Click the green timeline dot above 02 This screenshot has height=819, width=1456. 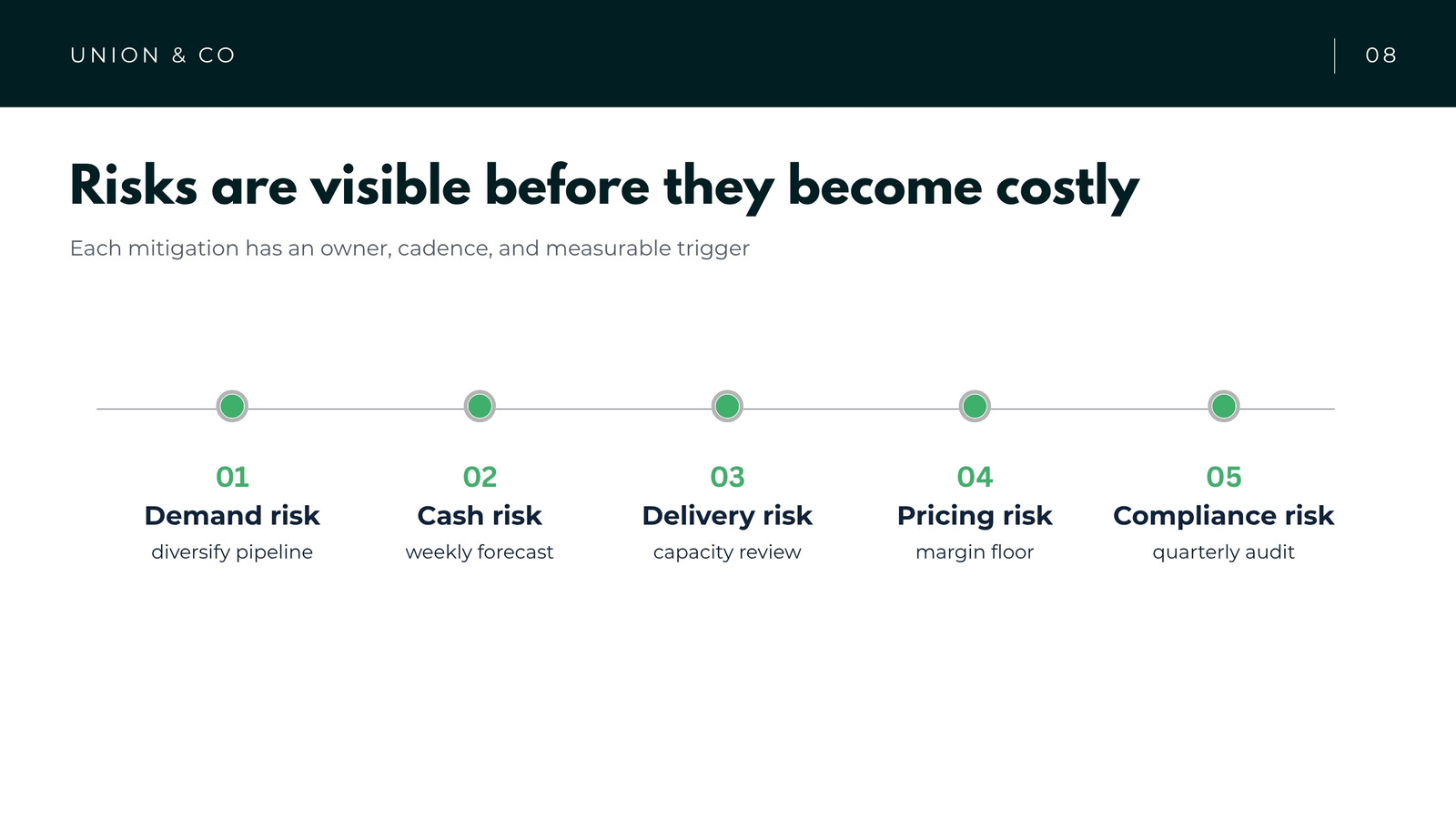tap(480, 406)
